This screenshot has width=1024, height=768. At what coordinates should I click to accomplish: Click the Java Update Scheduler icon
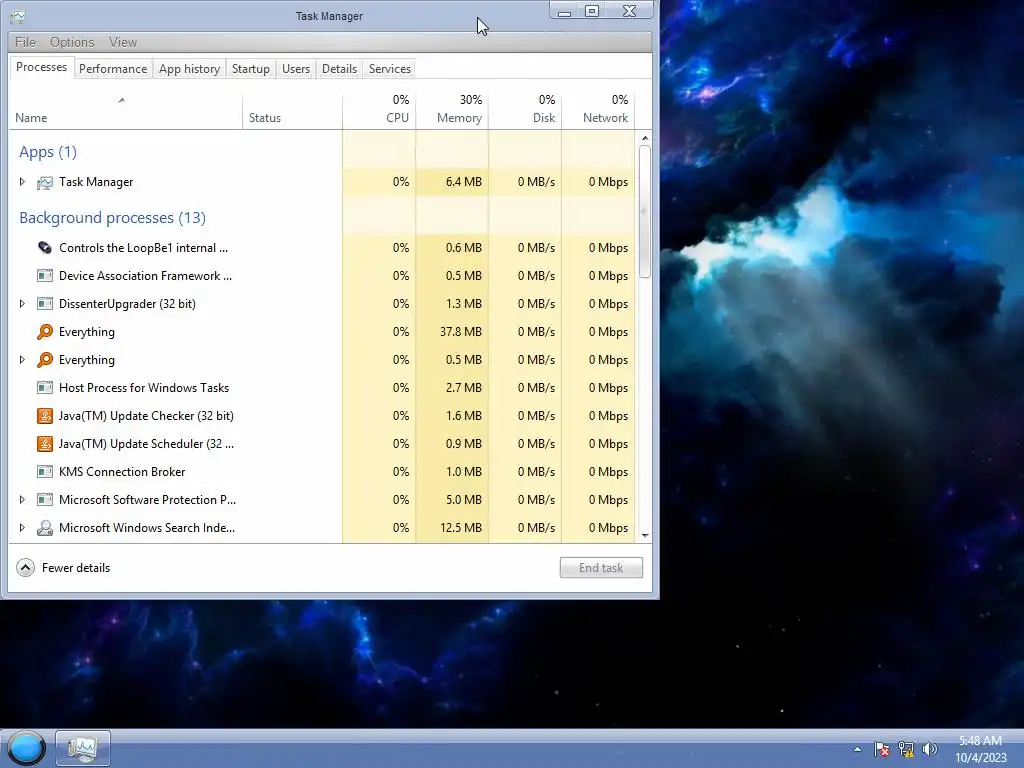[x=44, y=444]
